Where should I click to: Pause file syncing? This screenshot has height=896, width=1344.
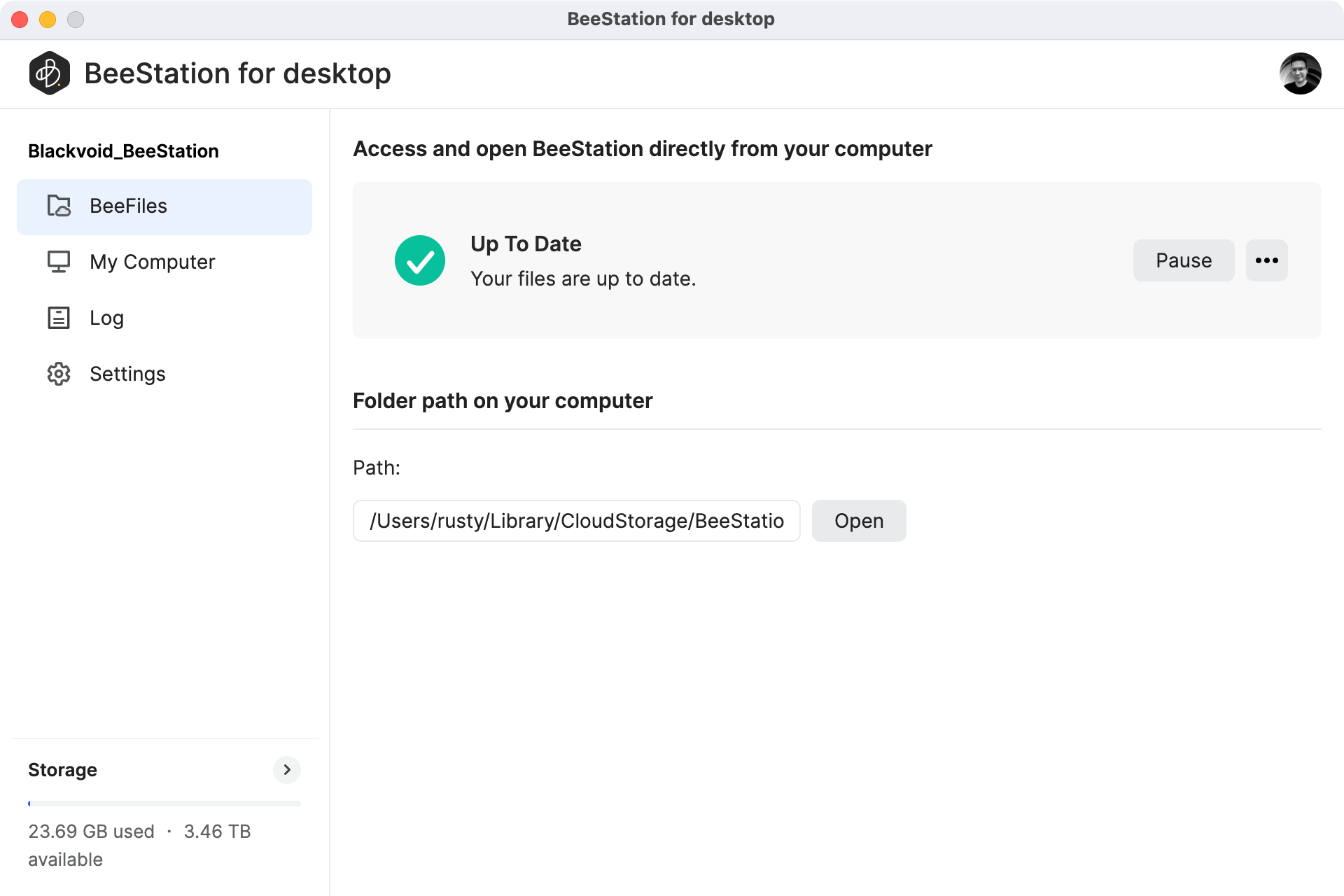tap(1184, 260)
